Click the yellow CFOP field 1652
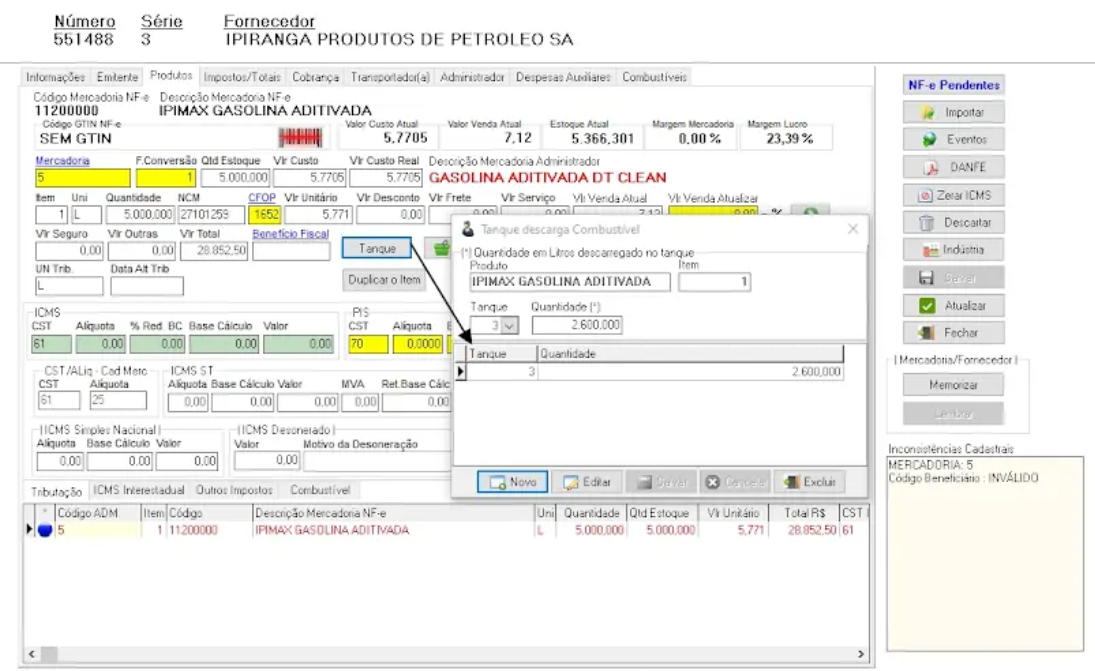 265,214
